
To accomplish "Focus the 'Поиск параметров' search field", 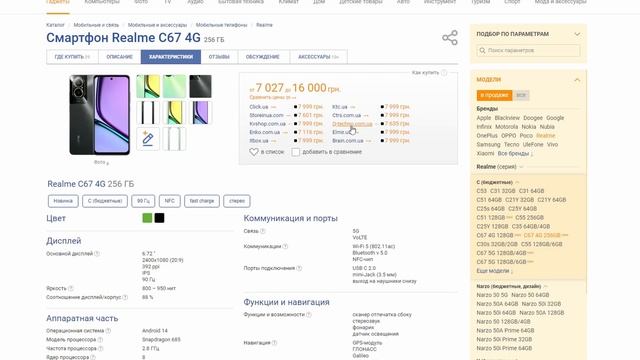I will coord(528,50).
